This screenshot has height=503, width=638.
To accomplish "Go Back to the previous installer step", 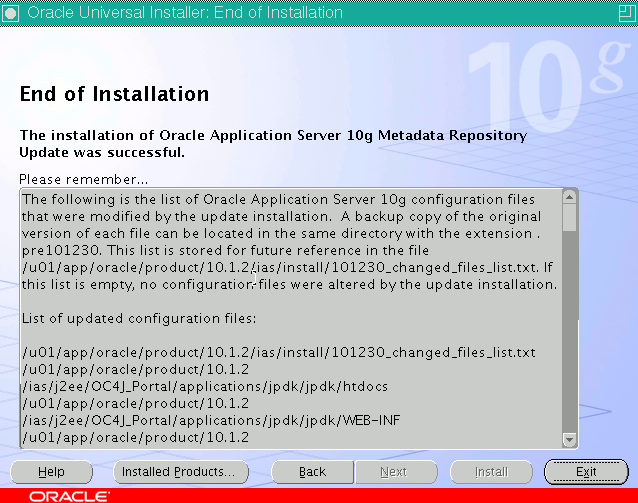I will pyautogui.click(x=312, y=472).
